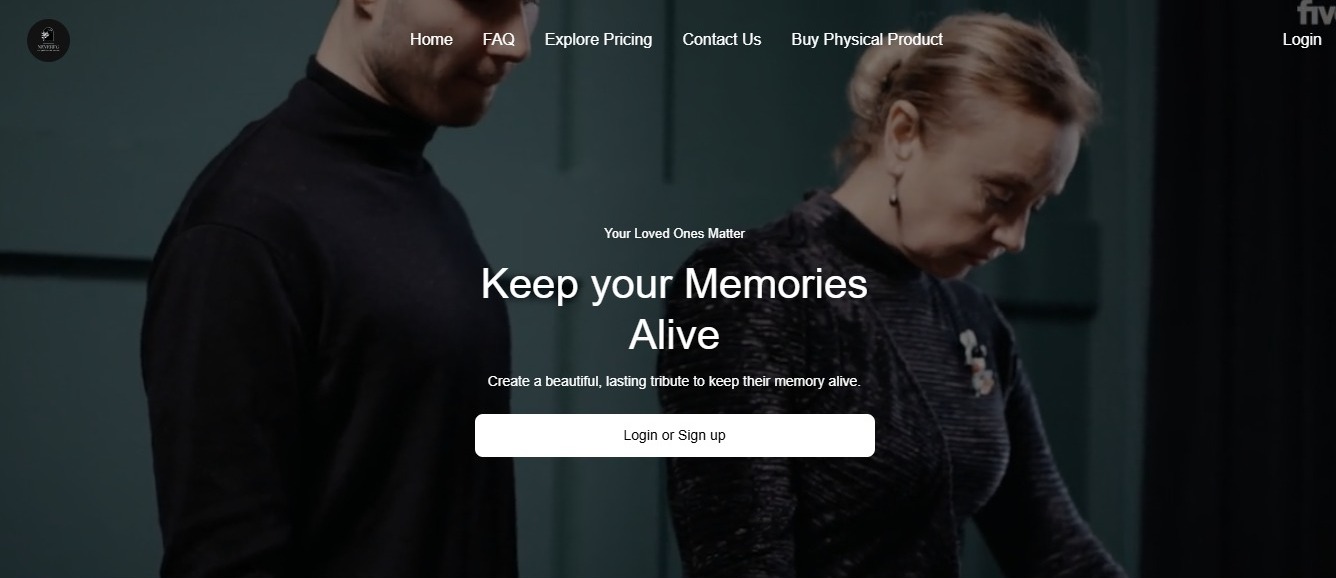Click the word 'Memories' in the headline

click(x=776, y=284)
